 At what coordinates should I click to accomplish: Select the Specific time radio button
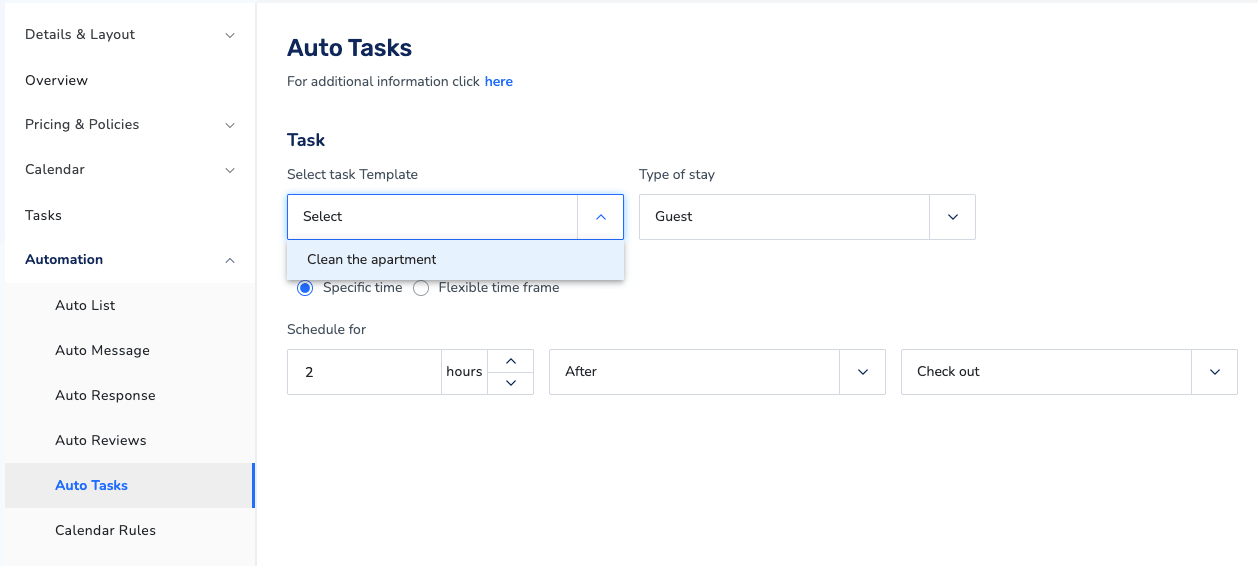[305, 288]
